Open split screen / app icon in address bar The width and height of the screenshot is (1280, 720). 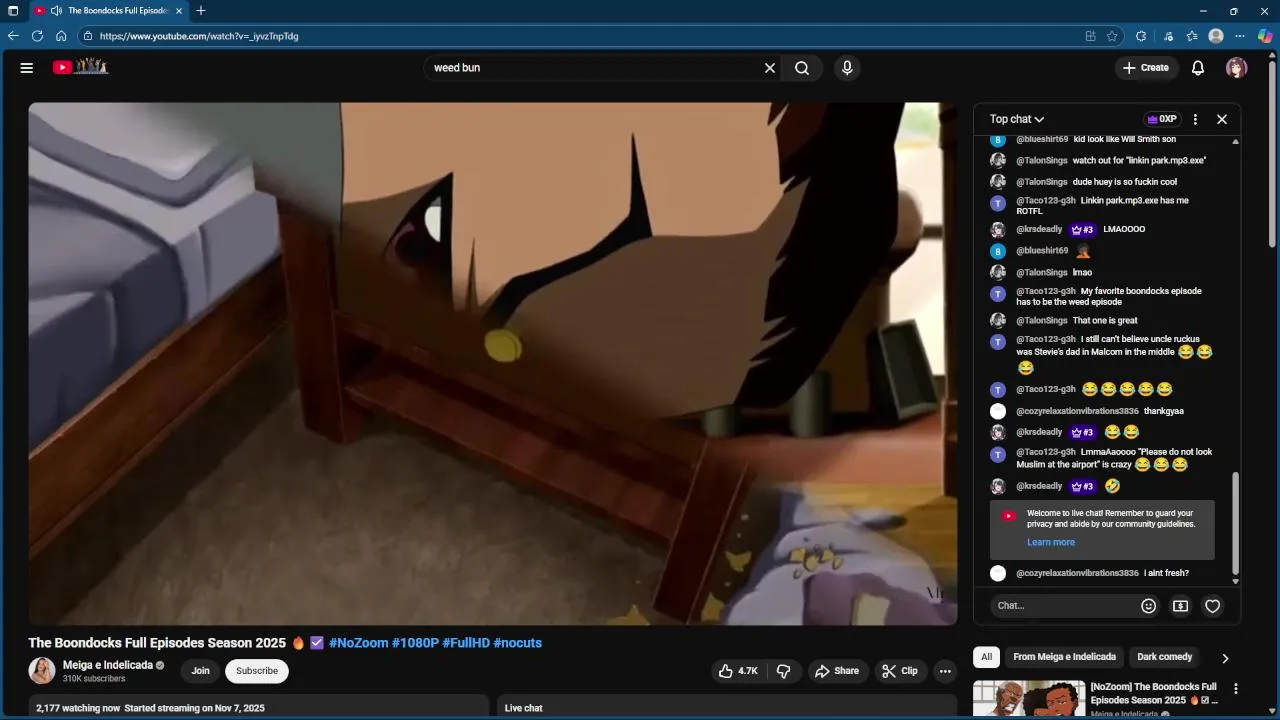1090,36
